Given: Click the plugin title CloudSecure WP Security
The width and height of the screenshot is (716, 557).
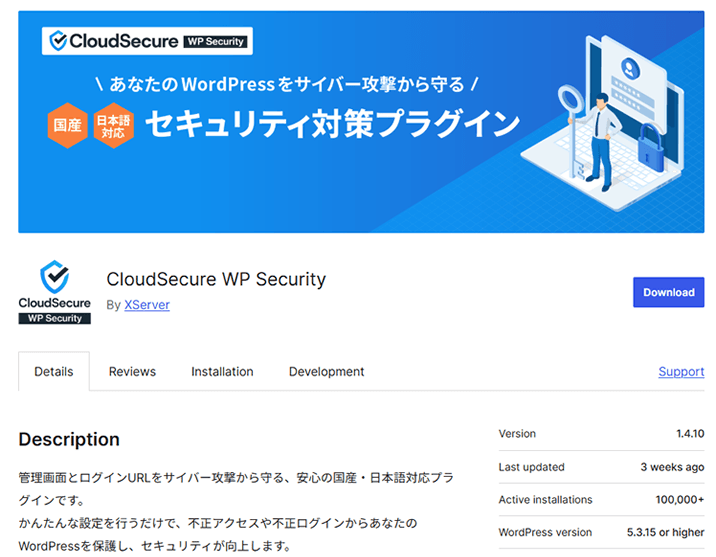Looking at the screenshot, I should 216,279.
